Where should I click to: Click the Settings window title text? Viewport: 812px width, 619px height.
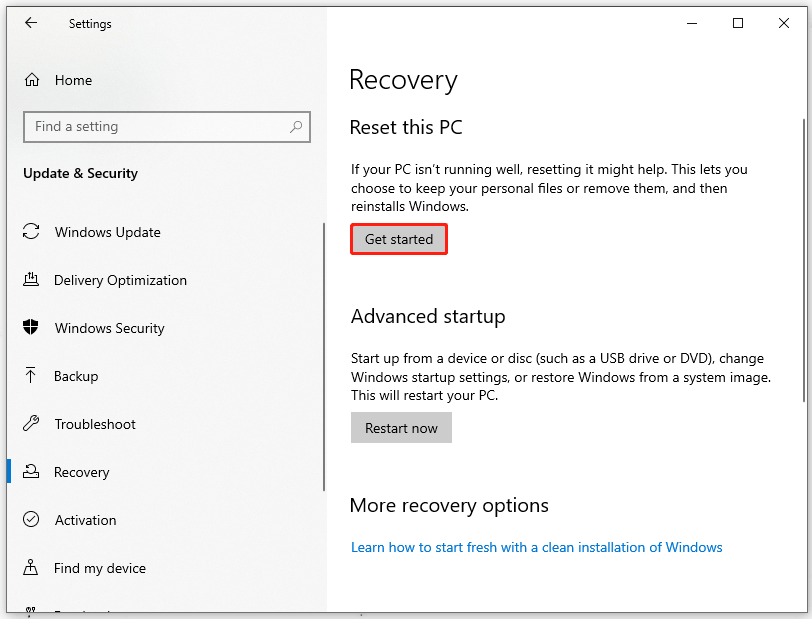pos(90,24)
